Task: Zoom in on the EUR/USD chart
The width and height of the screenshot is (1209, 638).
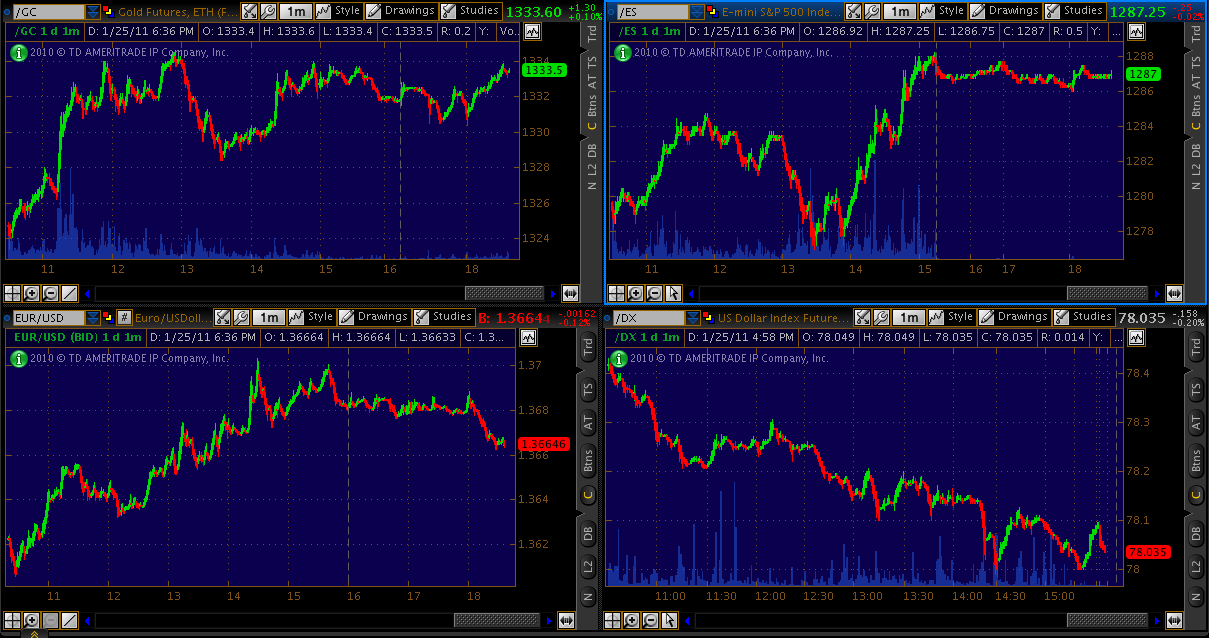Action: (32, 620)
